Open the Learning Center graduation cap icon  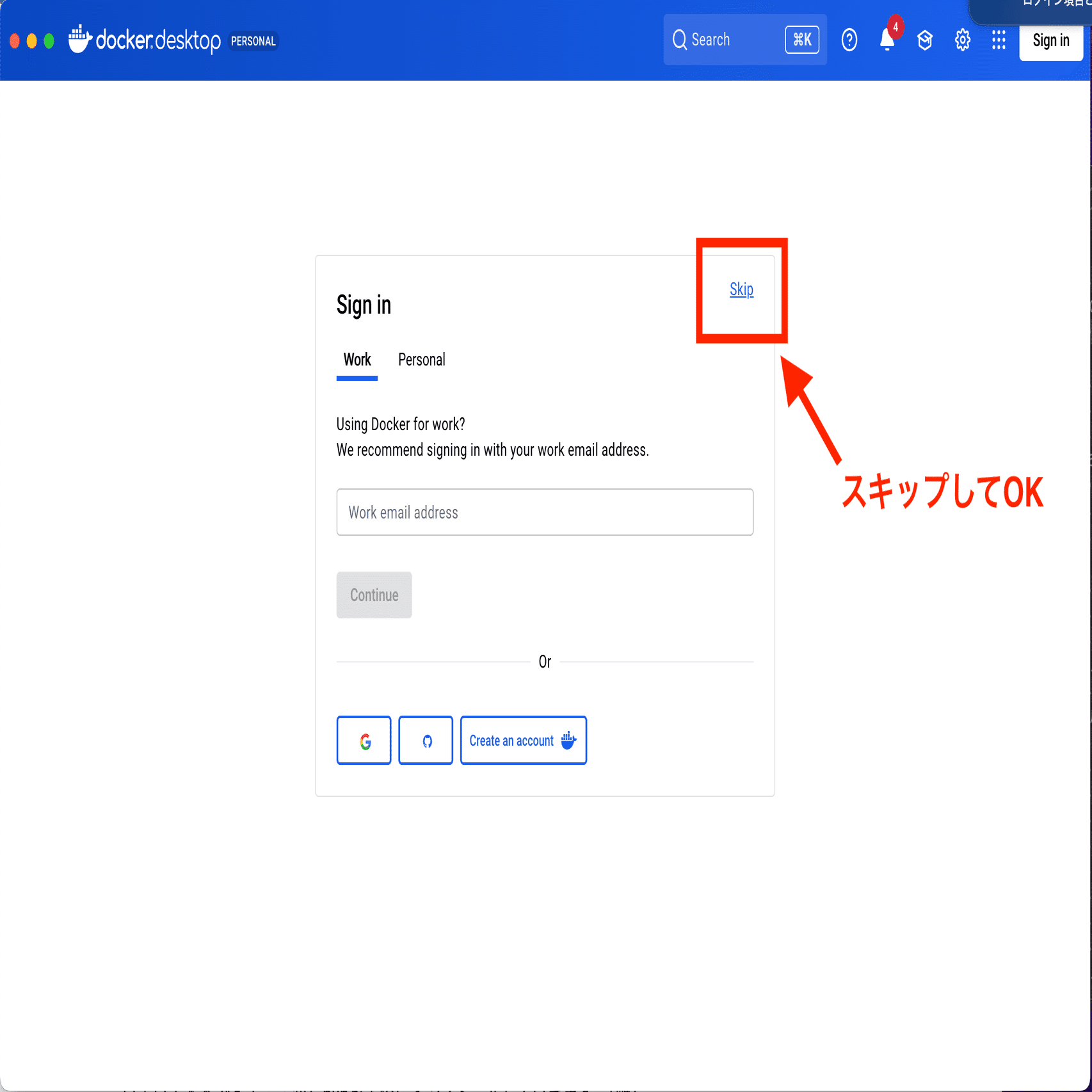coord(925,40)
